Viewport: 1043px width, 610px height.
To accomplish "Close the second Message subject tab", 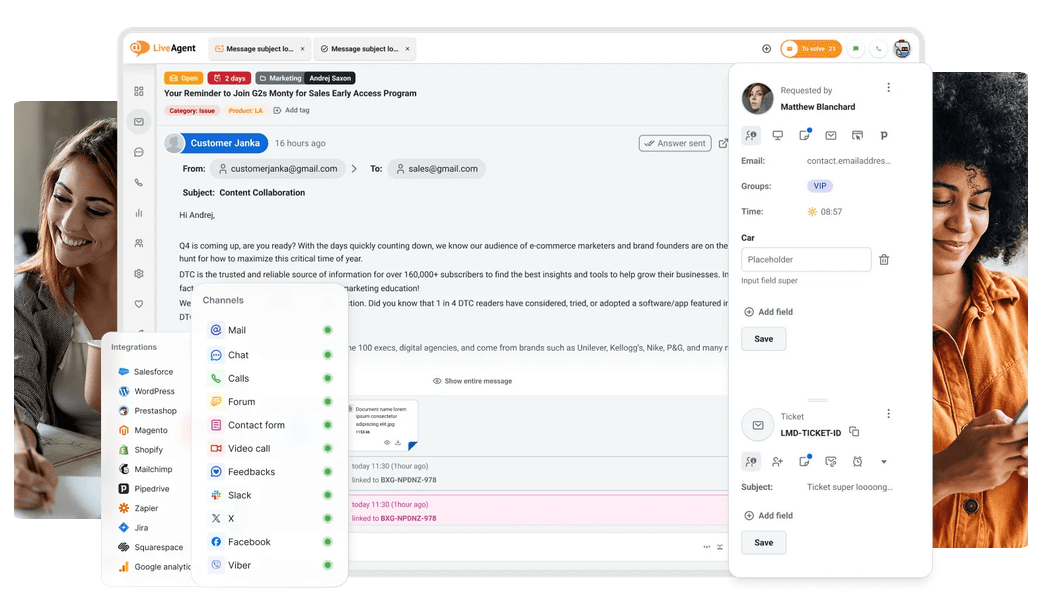I will 407,49.
